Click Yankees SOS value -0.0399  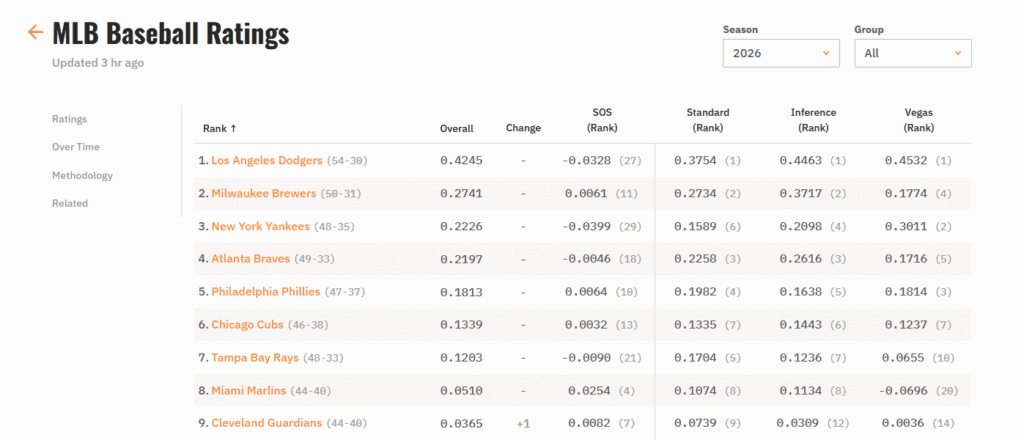[586, 227]
